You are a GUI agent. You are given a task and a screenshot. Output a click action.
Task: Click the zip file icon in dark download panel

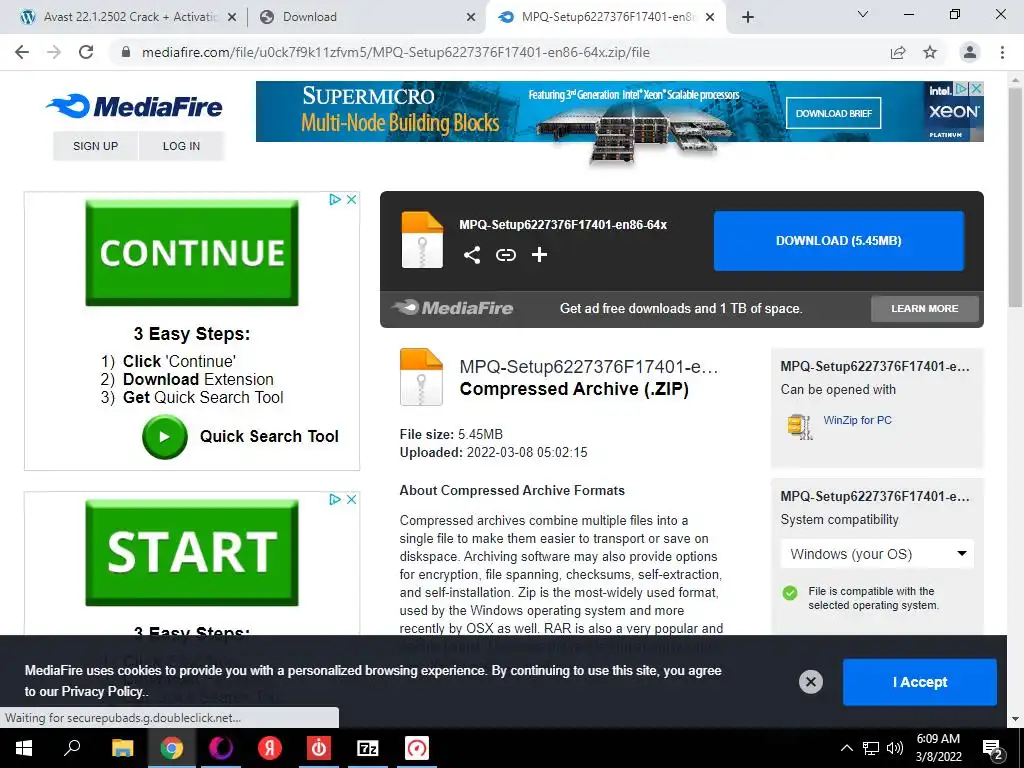click(x=422, y=240)
